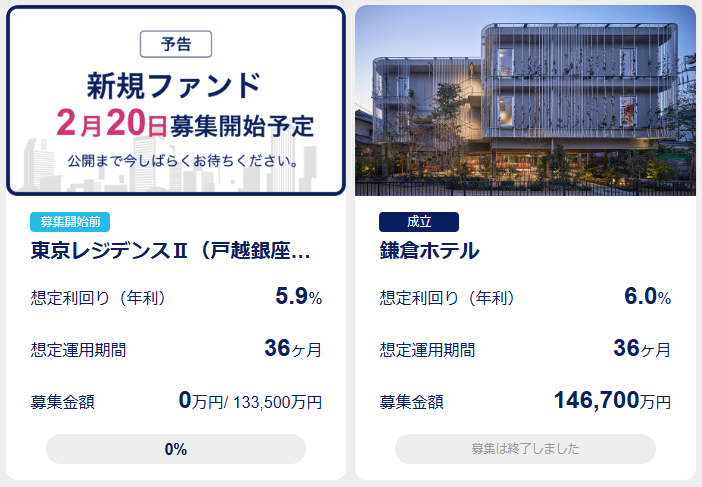This screenshot has height=487, width=702.
Task: Select the 募集開始前 status badge
Action: (69, 222)
